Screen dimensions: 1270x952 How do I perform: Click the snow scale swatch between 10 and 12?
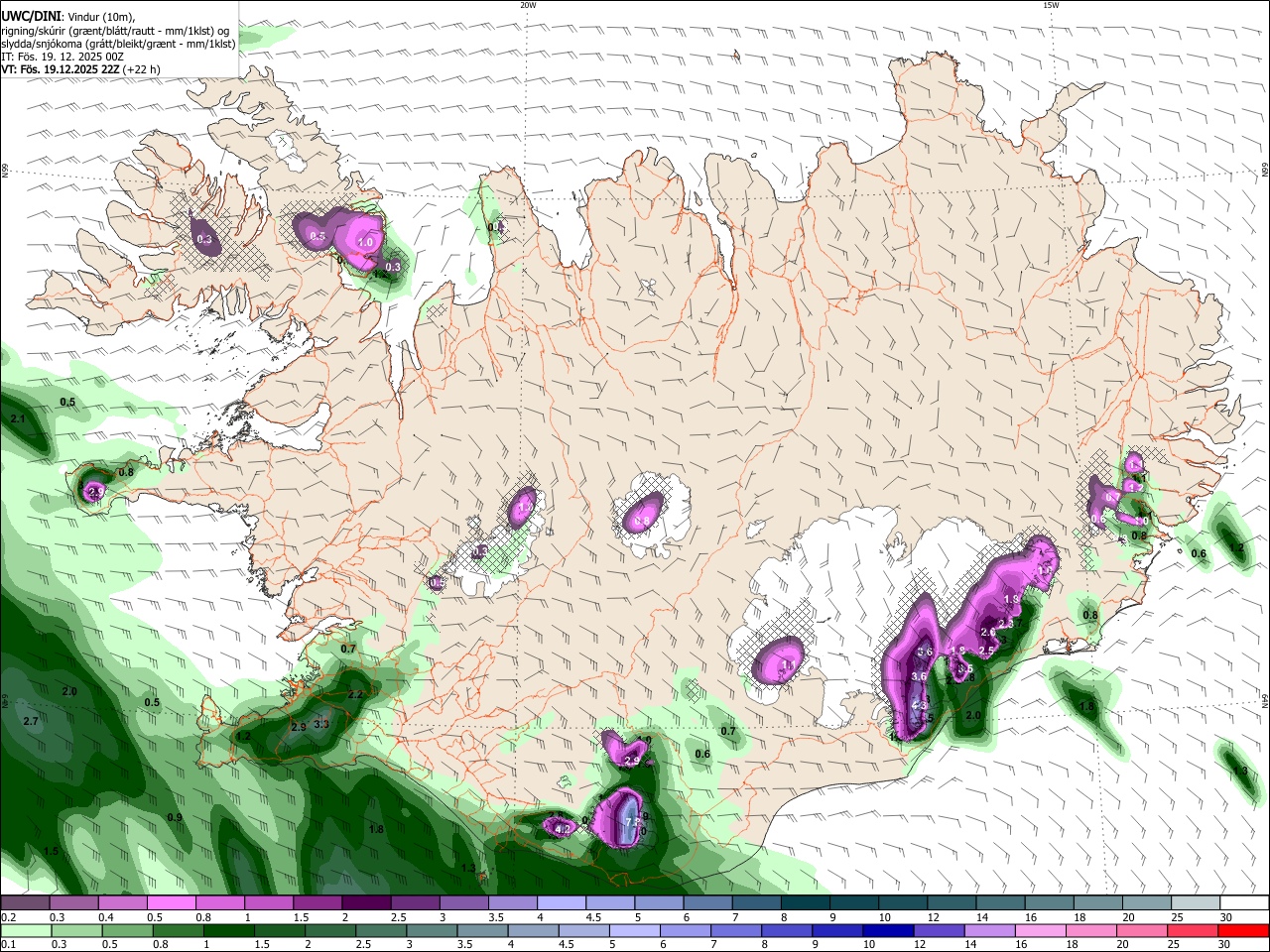click(904, 903)
